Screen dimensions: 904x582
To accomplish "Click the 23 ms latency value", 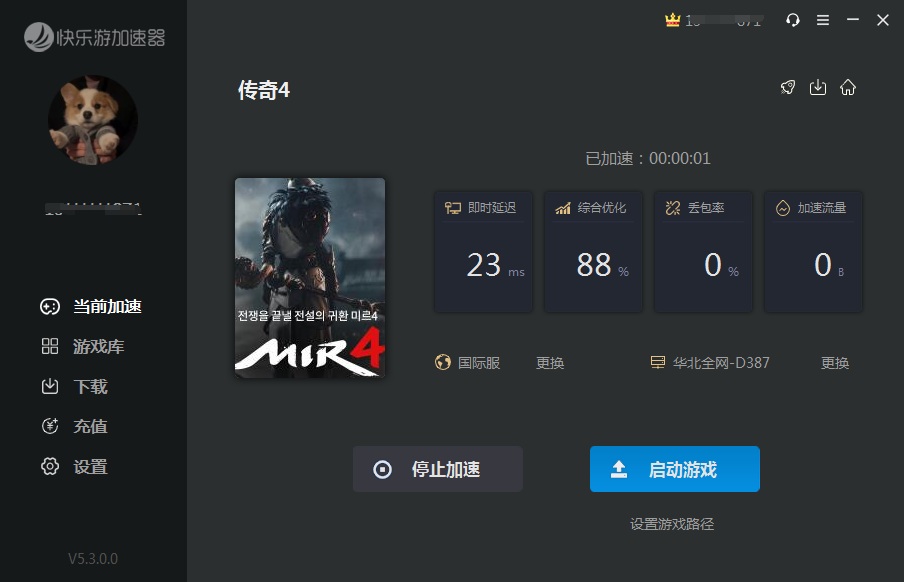I will tap(495, 265).
